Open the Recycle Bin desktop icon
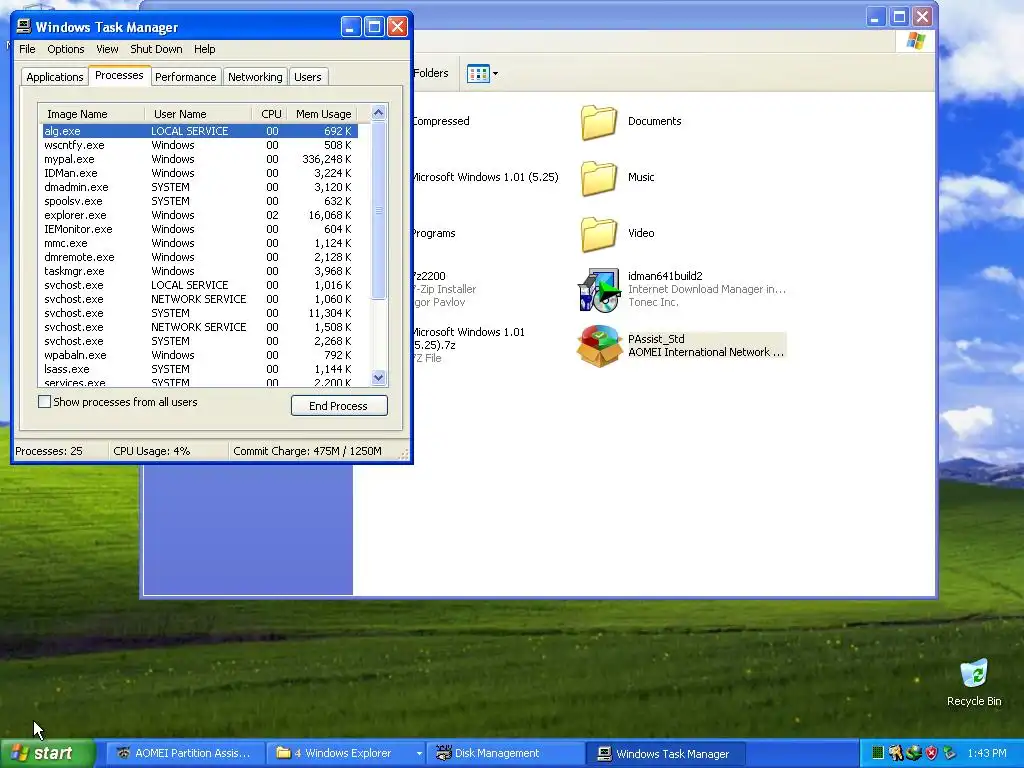The height and width of the screenshot is (768, 1024). pyautogui.click(x=974, y=682)
